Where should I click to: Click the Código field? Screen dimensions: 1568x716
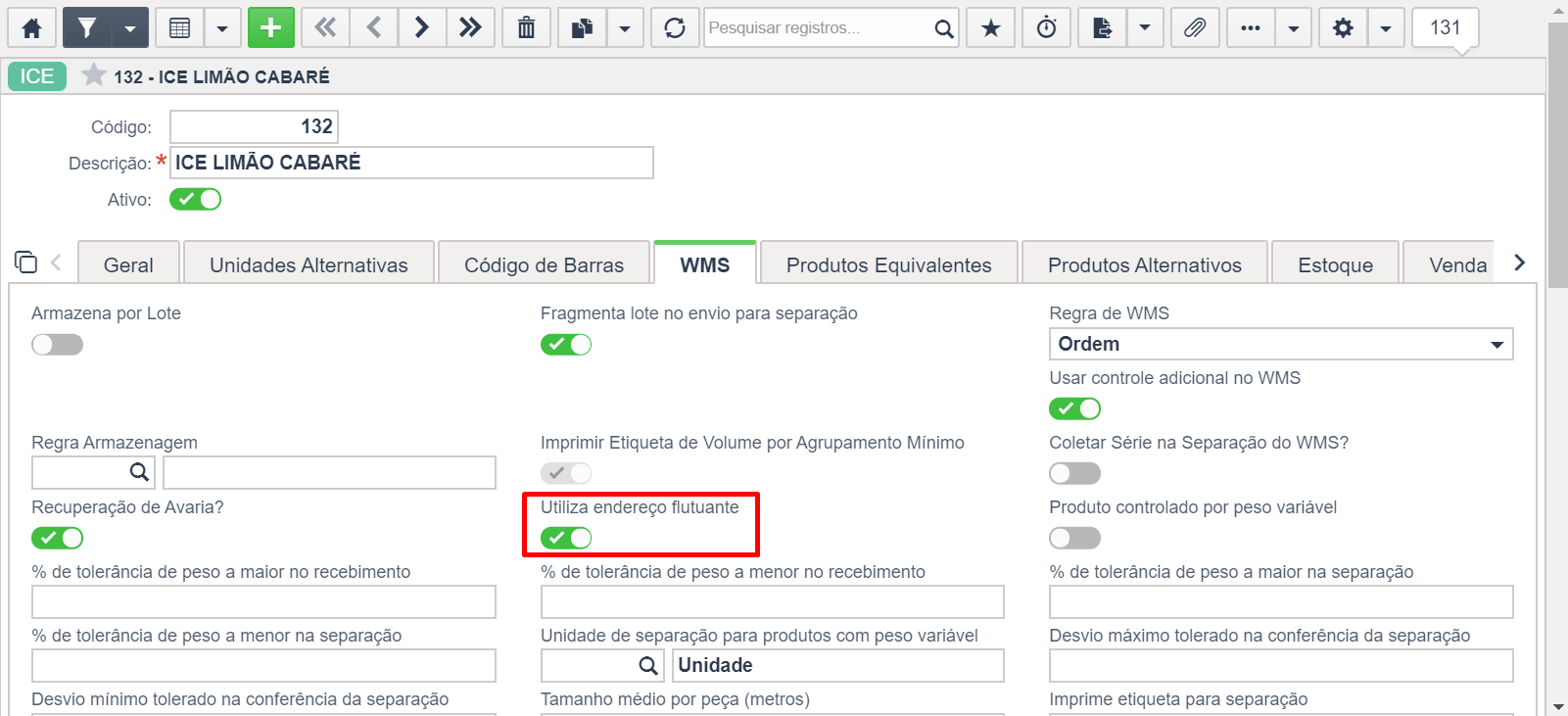tap(254, 126)
